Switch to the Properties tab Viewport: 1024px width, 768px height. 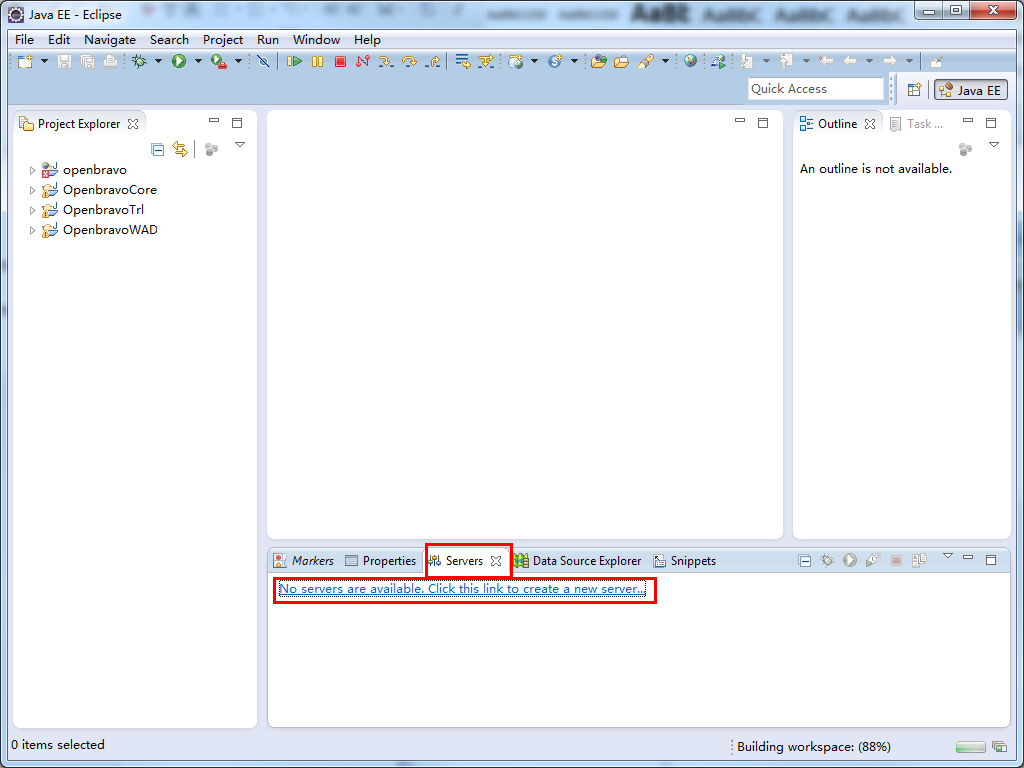tap(381, 561)
